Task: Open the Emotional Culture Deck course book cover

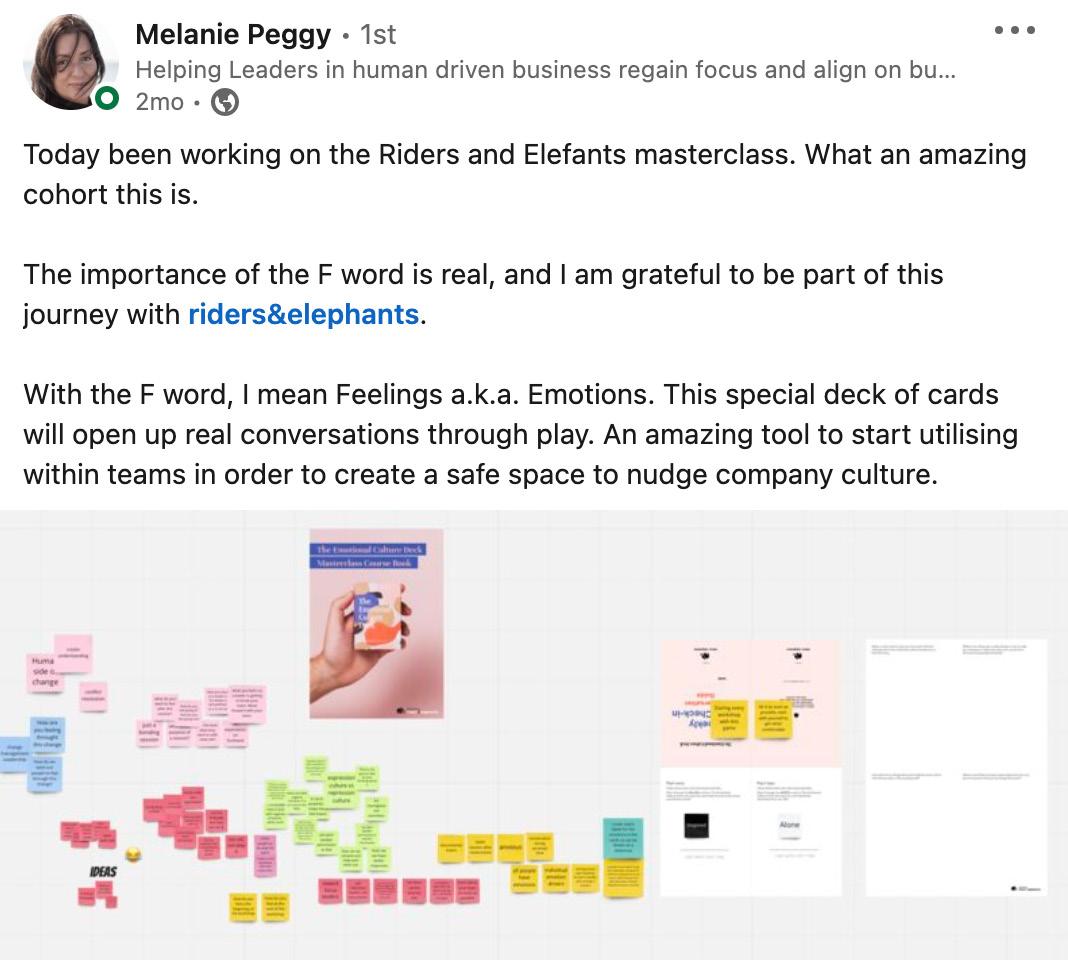Action: [x=376, y=622]
